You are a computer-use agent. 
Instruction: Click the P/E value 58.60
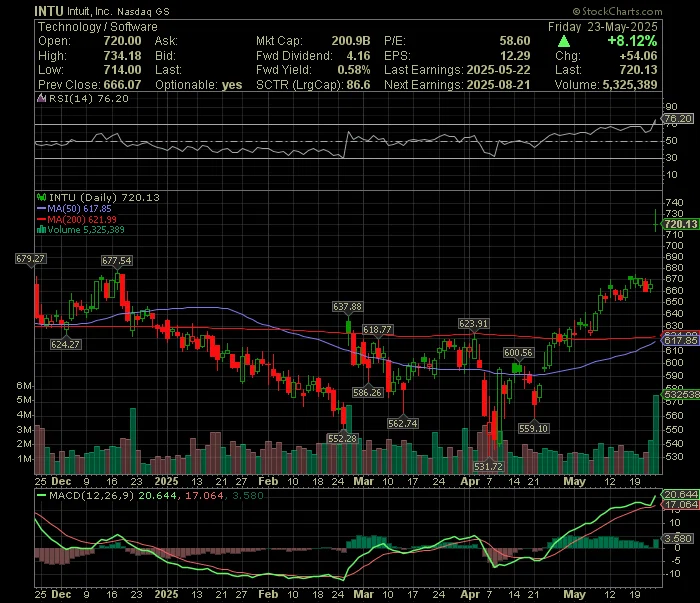515,41
